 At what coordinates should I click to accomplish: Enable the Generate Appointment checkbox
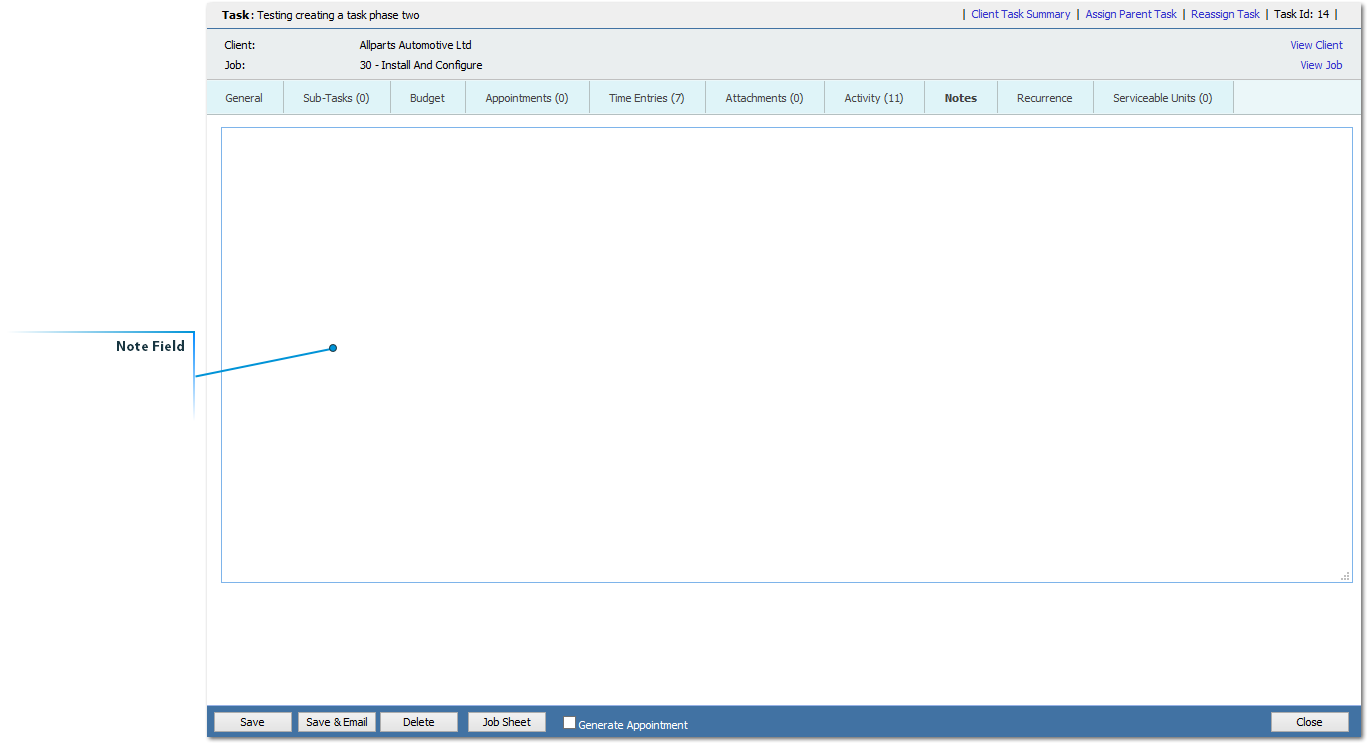point(569,722)
